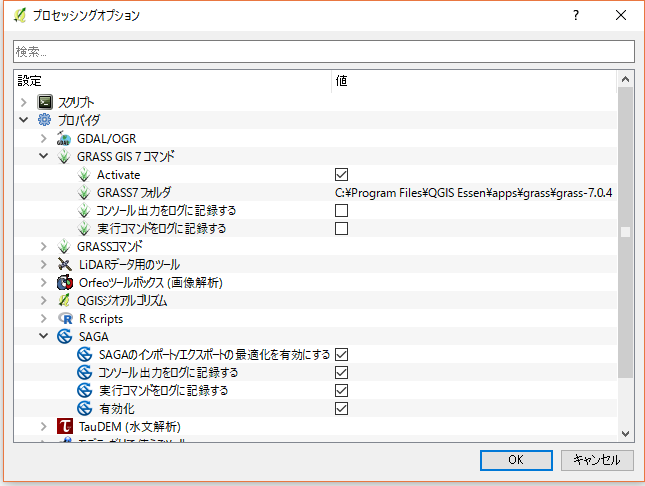Select the R scripts label

coord(101,319)
